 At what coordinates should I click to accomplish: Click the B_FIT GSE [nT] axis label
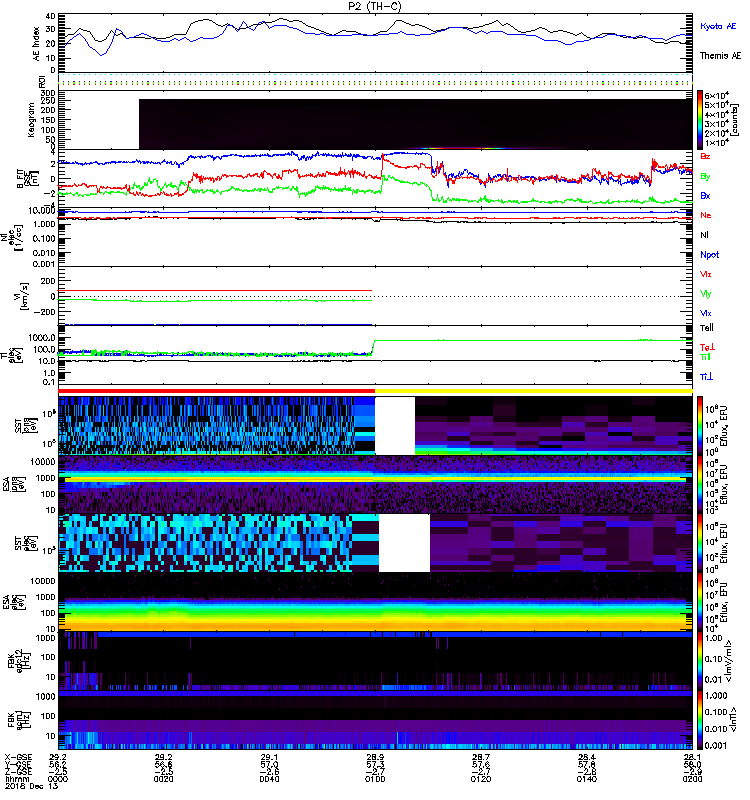pyautogui.click(x=28, y=179)
